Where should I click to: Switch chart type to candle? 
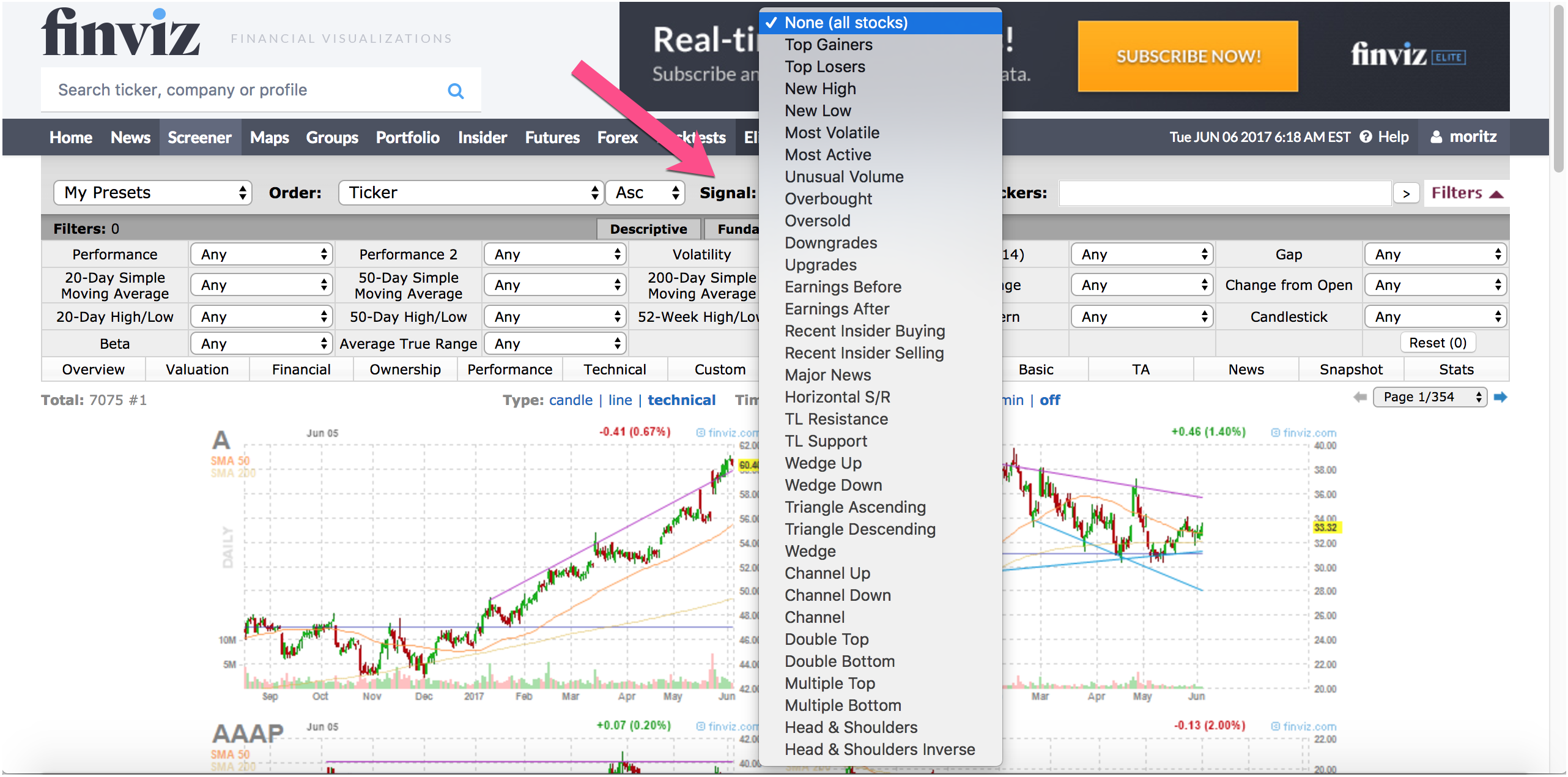pos(570,400)
